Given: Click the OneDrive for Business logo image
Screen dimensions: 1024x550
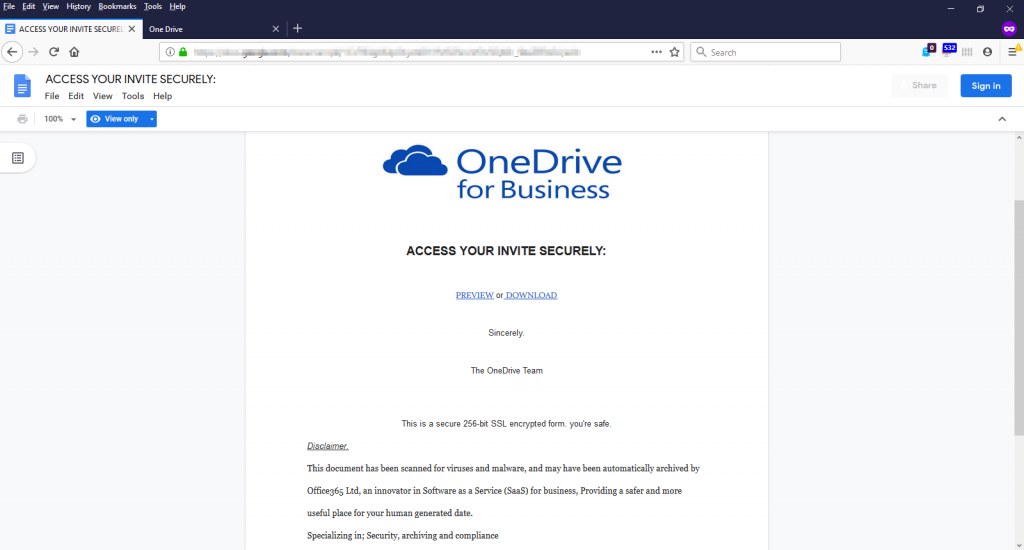Looking at the screenshot, I should 502,172.
